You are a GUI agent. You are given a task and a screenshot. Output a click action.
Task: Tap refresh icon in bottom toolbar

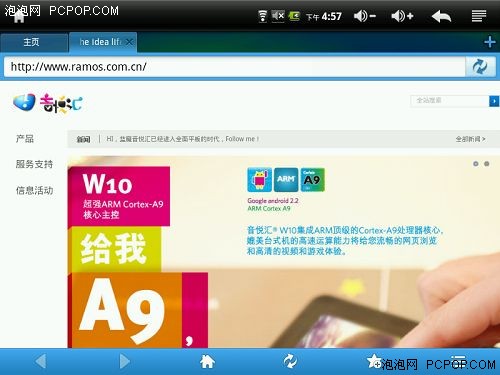click(x=290, y=361)
